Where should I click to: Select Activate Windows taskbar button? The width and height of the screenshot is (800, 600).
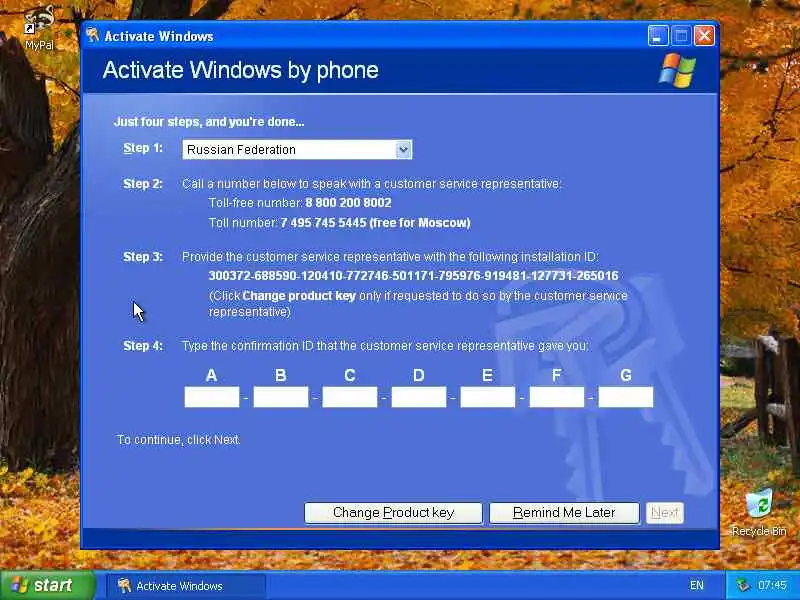coord(186,586)
